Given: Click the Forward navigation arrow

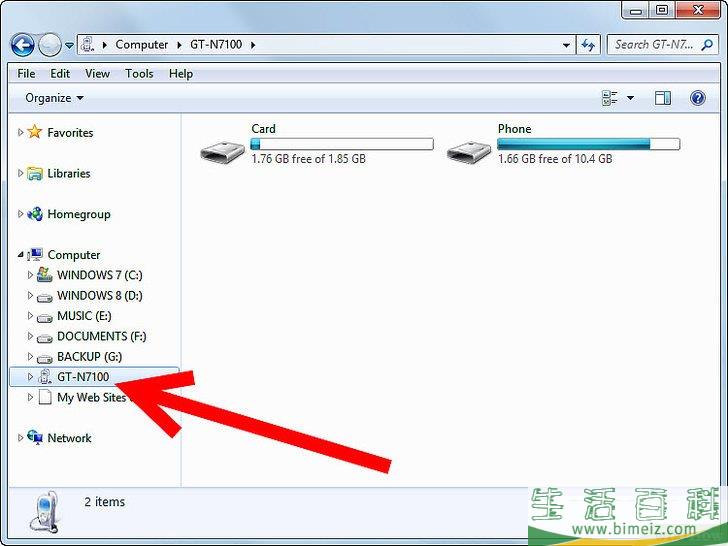Looking at the screenshot, I should pos(49,46).
